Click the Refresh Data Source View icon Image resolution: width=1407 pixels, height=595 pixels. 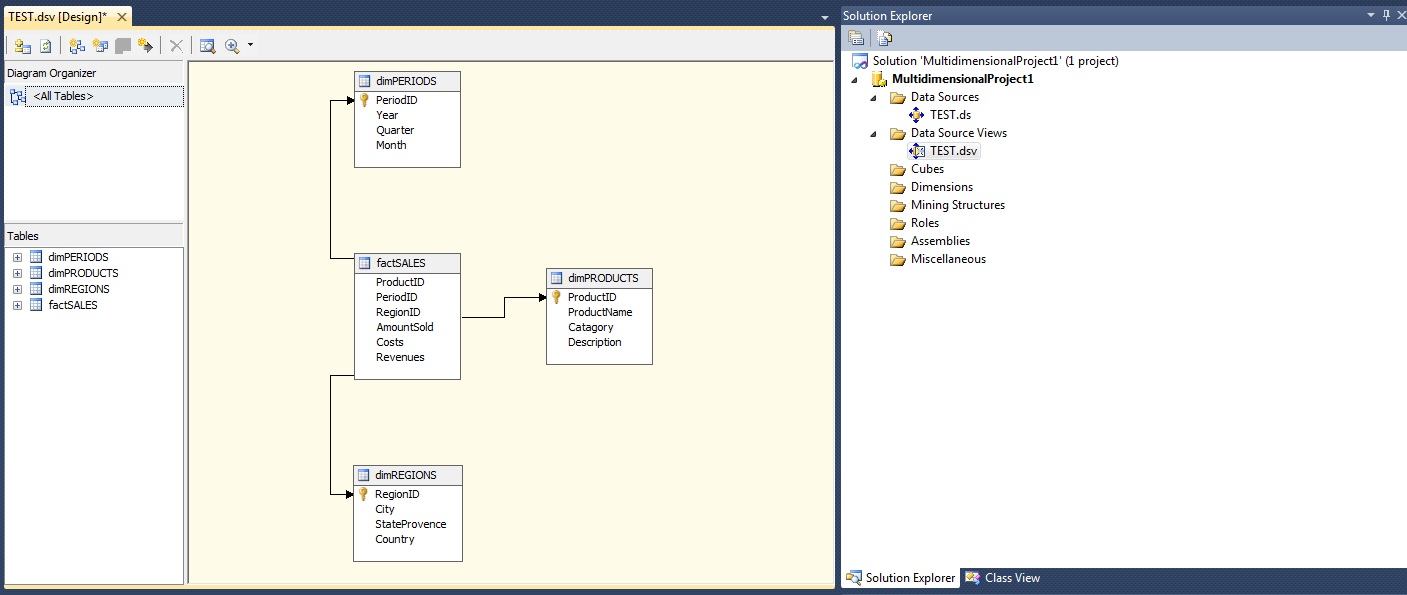45,45
